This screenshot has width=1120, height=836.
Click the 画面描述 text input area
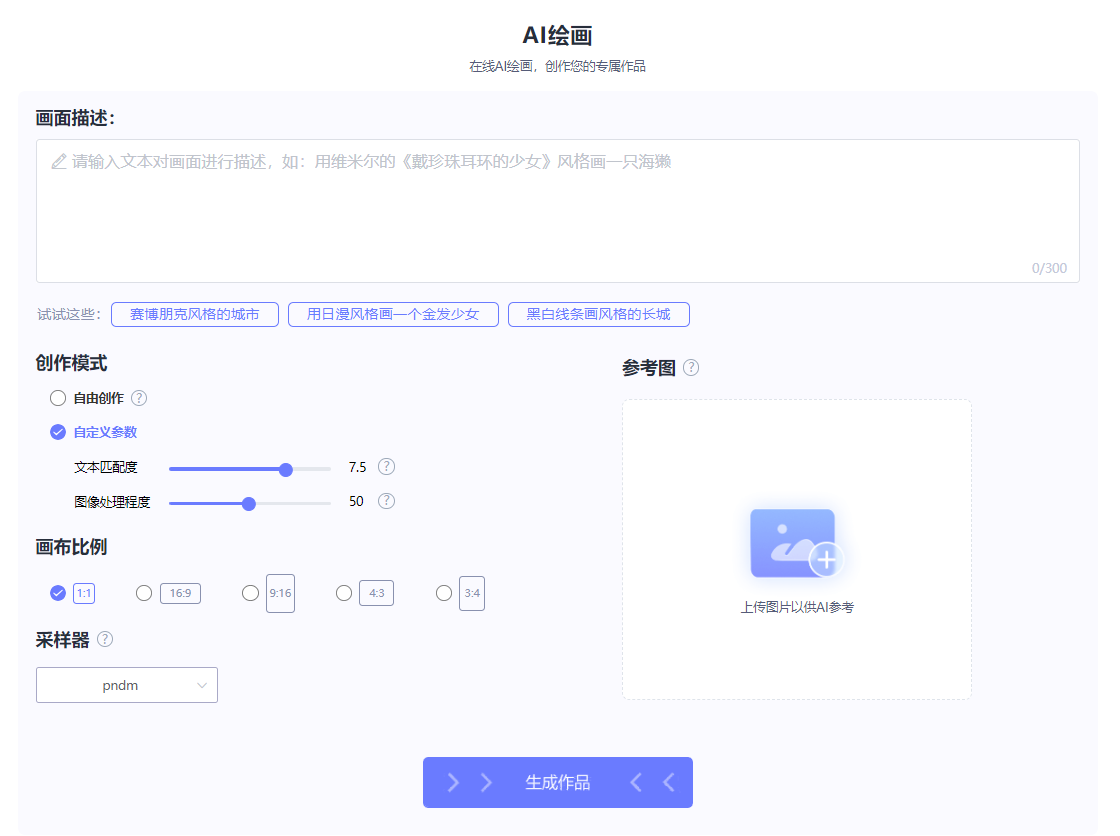557,210
